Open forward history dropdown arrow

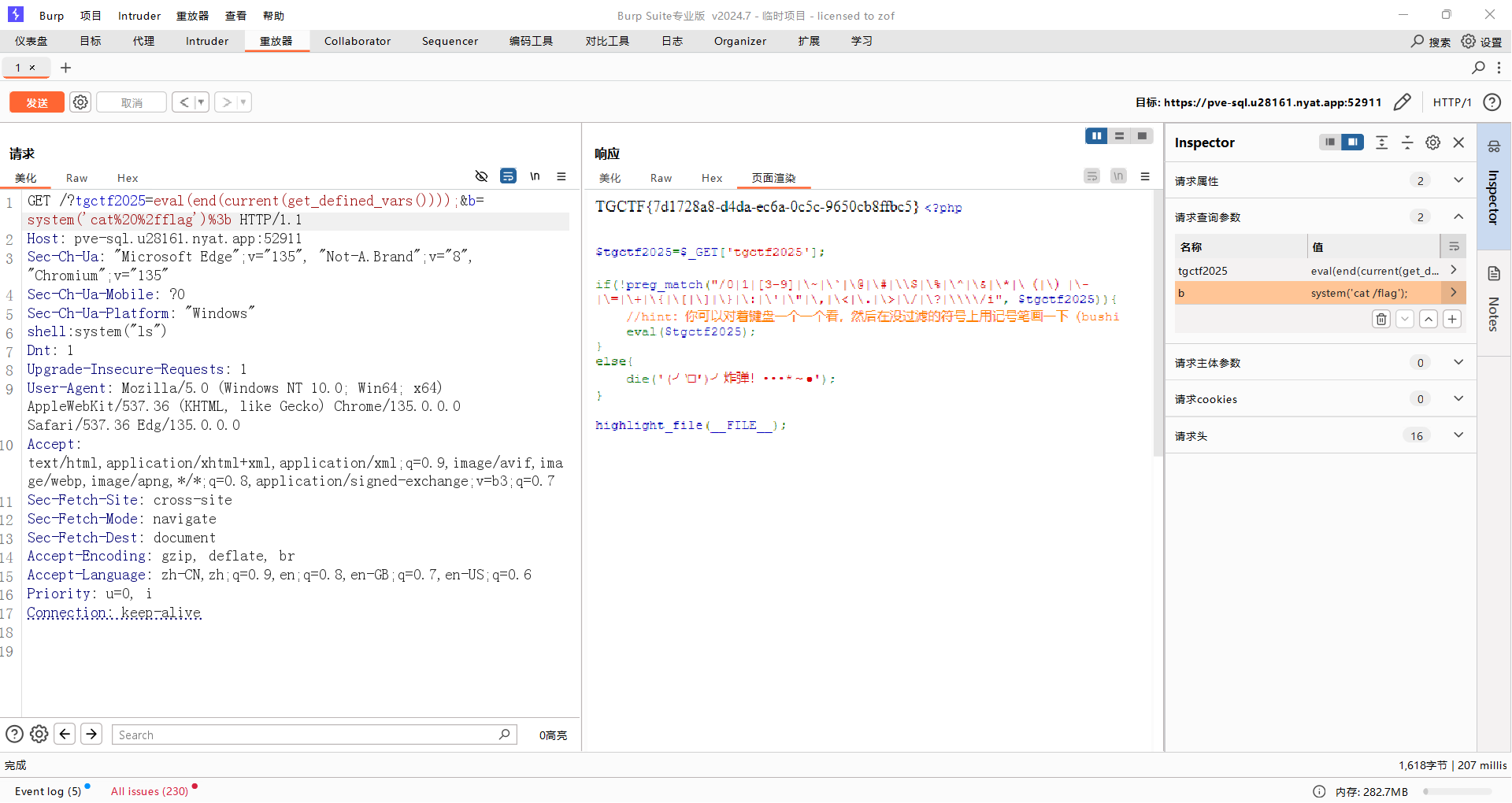[x=243, y=102]
